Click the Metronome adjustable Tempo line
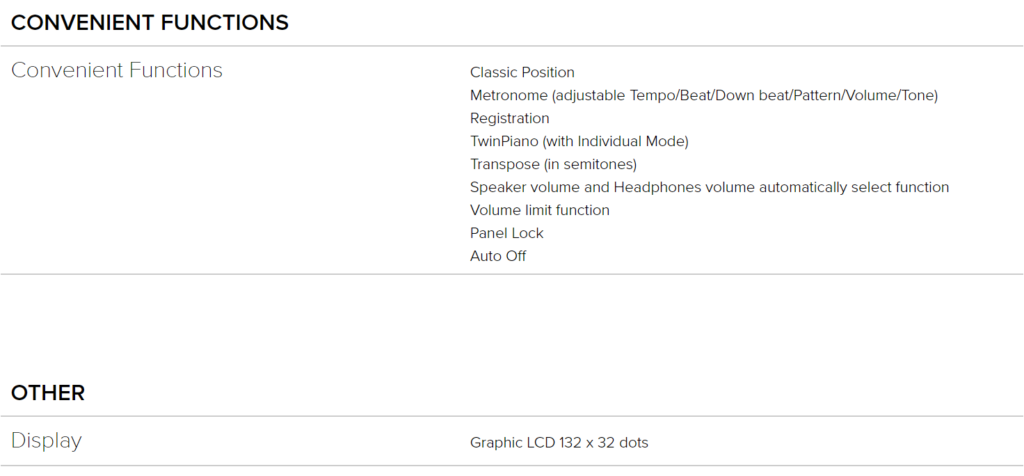 pyautogui.click(x=703, y=96)
